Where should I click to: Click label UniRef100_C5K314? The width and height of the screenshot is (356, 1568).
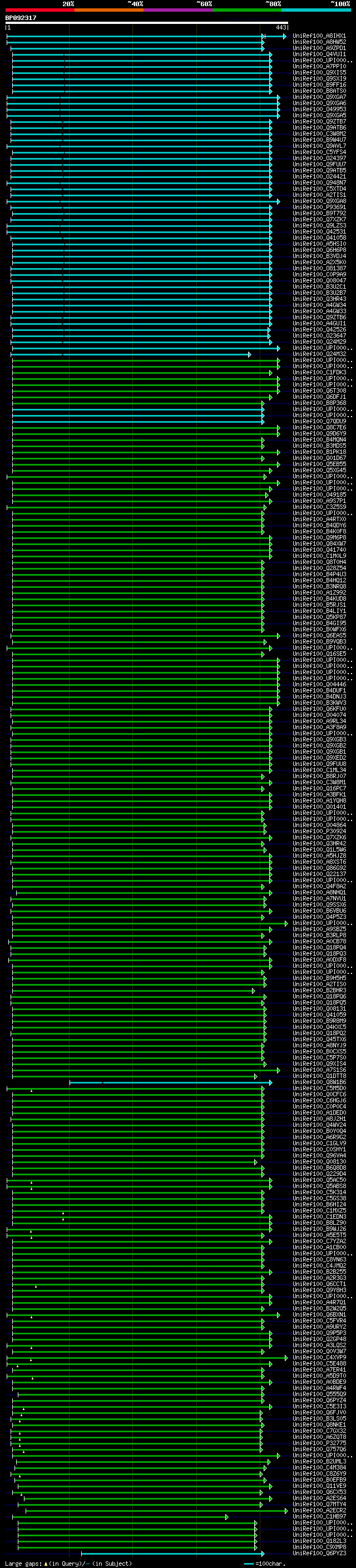coord(319,1193)
